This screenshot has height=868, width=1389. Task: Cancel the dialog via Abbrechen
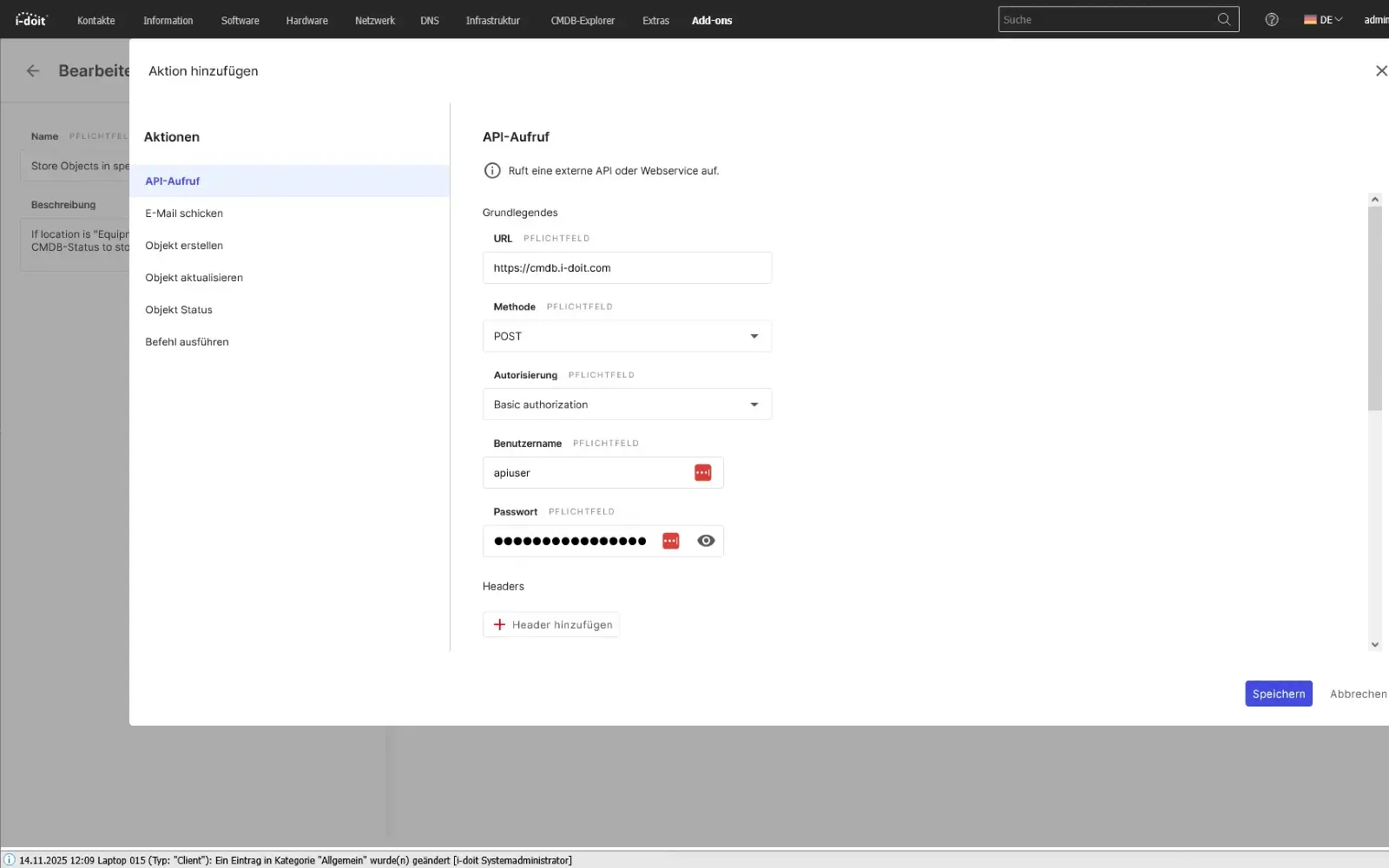(x=1359, y=694)
